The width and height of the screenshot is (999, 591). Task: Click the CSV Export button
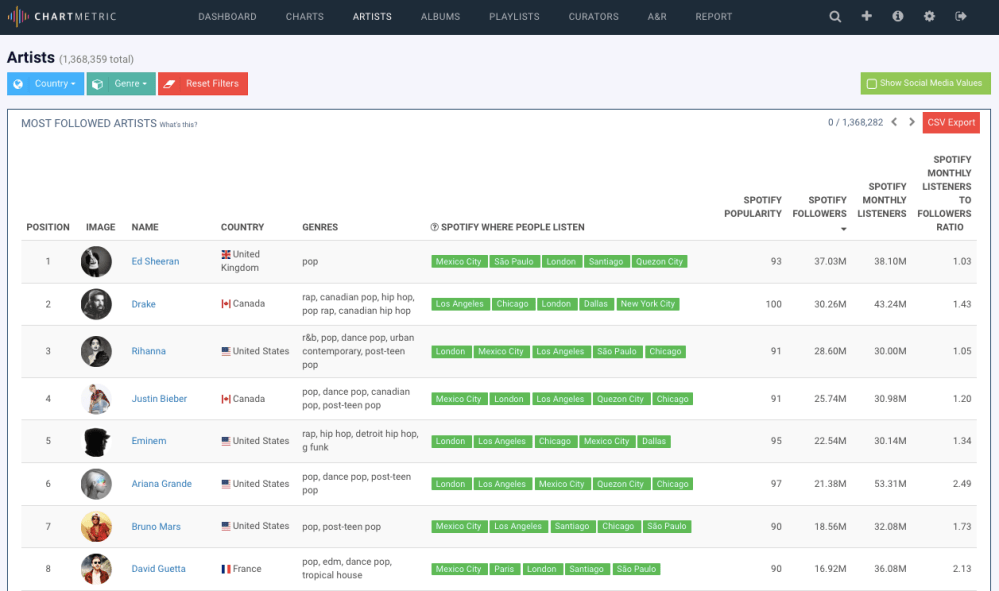(950, 123)
